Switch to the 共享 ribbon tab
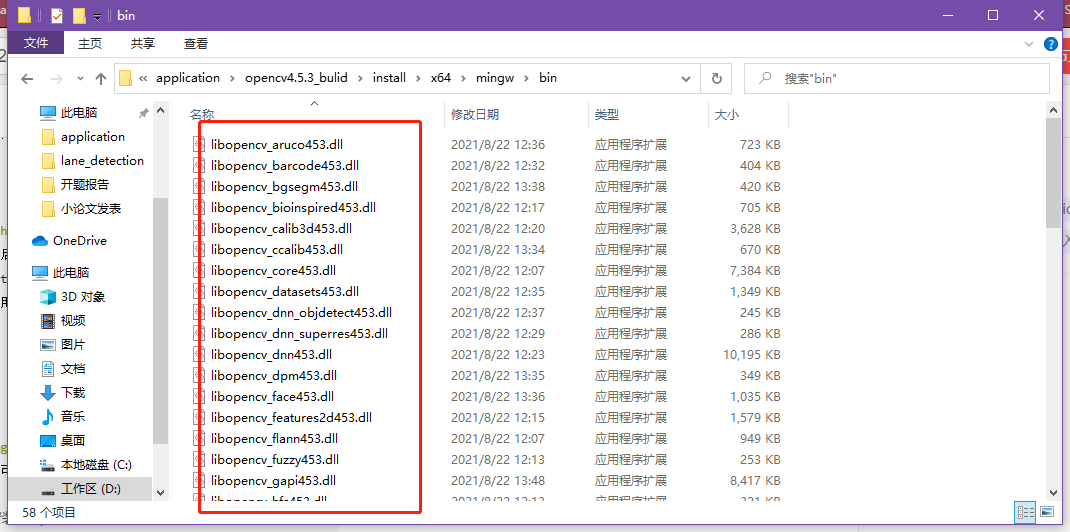This screenshot has height=532, width=1070. coord(143,43)
